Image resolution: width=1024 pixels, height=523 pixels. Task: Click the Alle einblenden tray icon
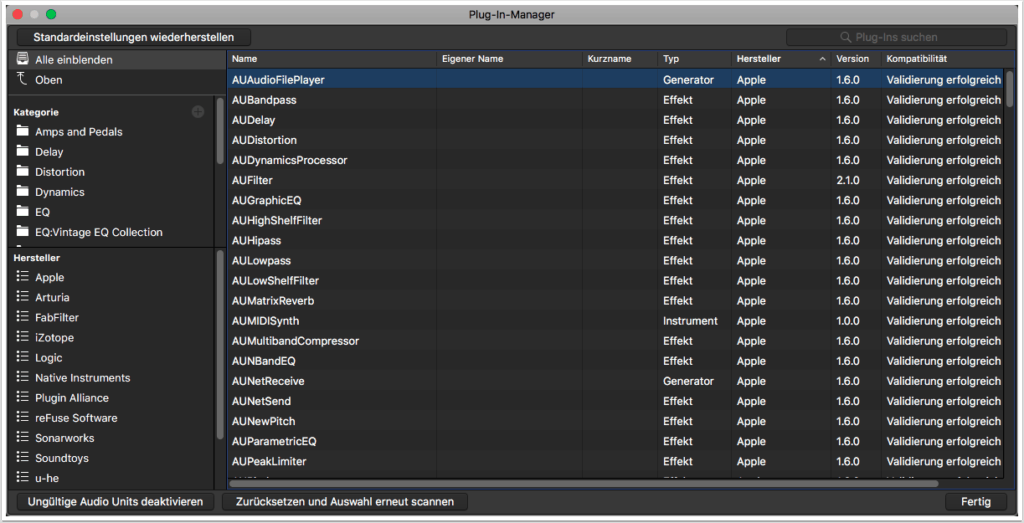click(x=23, y=59)
